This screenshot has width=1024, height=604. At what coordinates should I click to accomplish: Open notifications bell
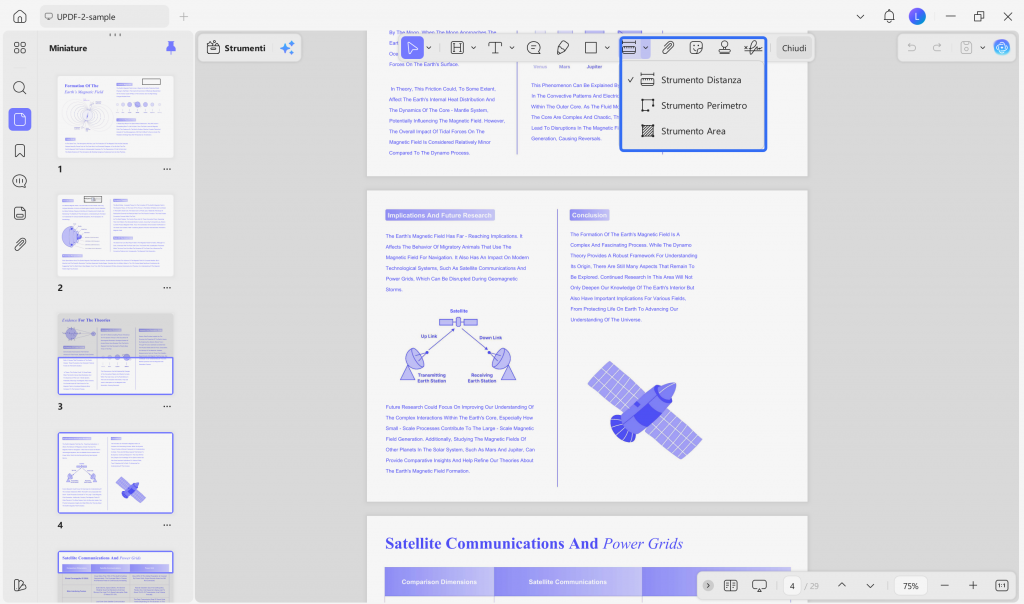click(889, 16)
